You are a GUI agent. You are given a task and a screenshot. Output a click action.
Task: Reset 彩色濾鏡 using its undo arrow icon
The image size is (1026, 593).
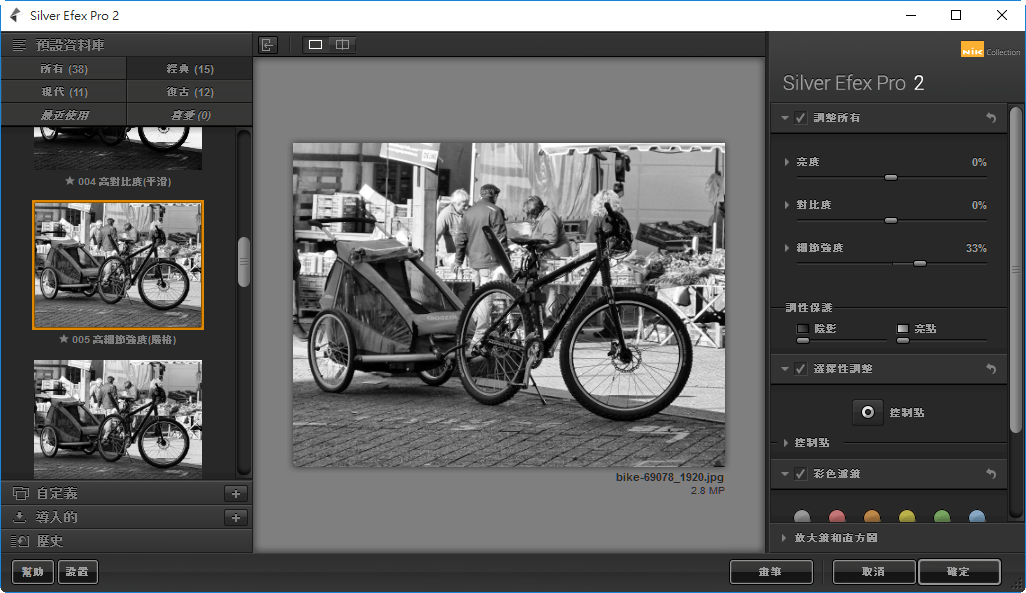pyautogui.click(x=990, y=473)
